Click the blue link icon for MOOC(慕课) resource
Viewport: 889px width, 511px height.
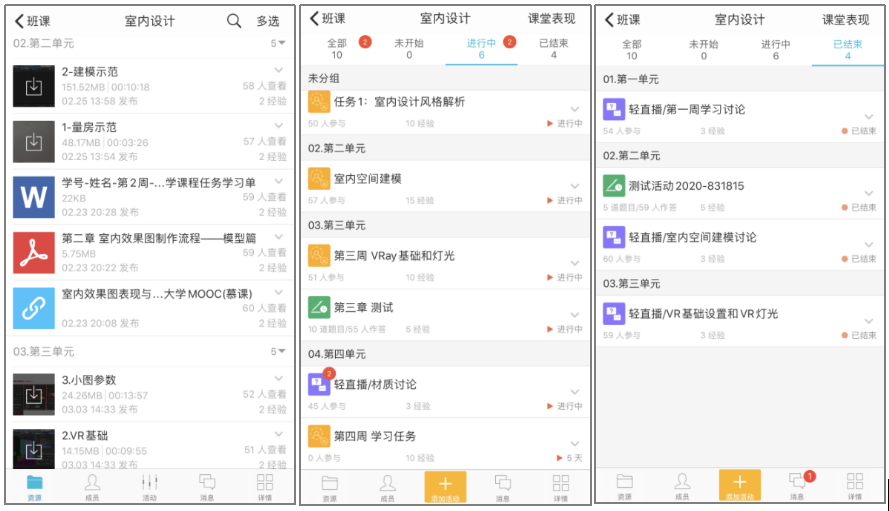coord(34,308)
